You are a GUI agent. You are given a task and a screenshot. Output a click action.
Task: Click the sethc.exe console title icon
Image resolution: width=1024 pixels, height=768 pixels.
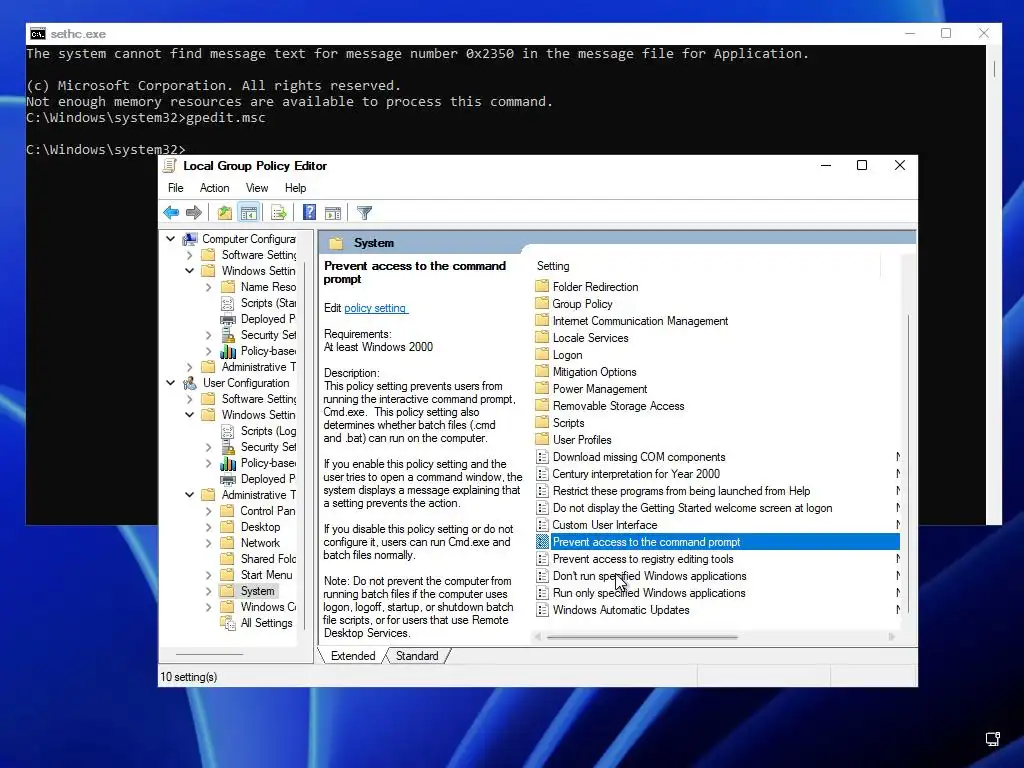(38, 34)
